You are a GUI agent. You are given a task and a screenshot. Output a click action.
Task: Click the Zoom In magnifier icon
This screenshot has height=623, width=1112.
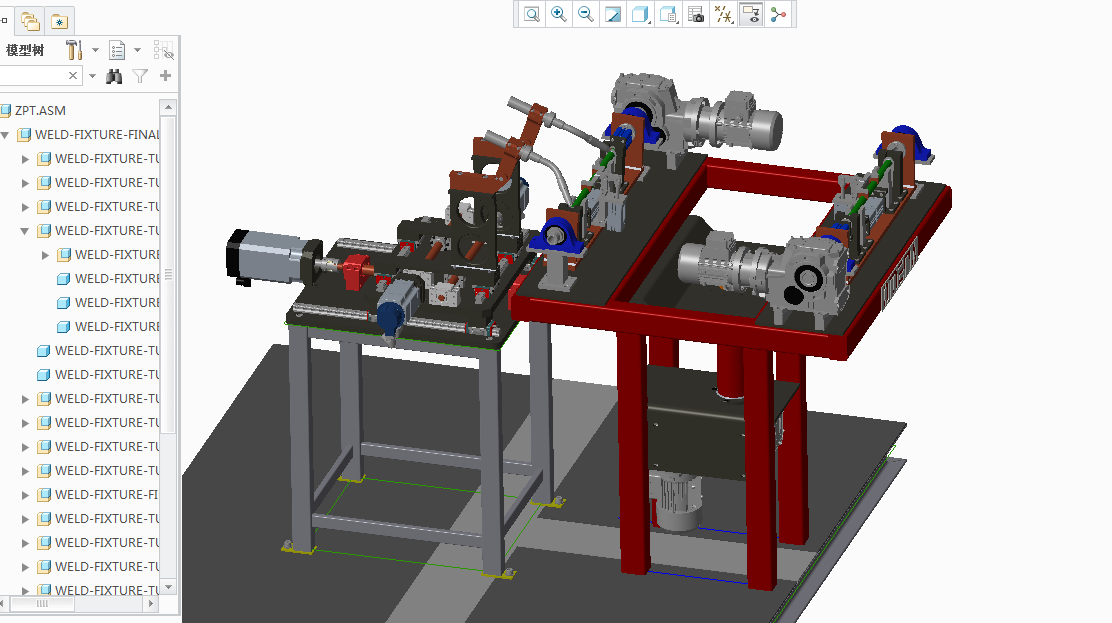click(559, 14)
